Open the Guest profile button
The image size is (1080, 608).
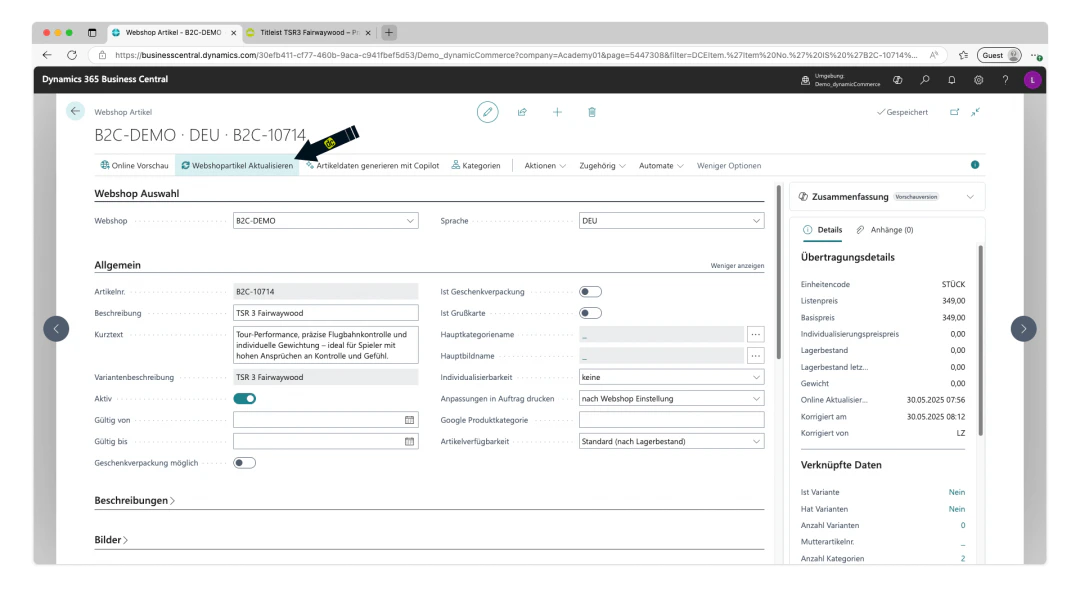coord(999,55)
